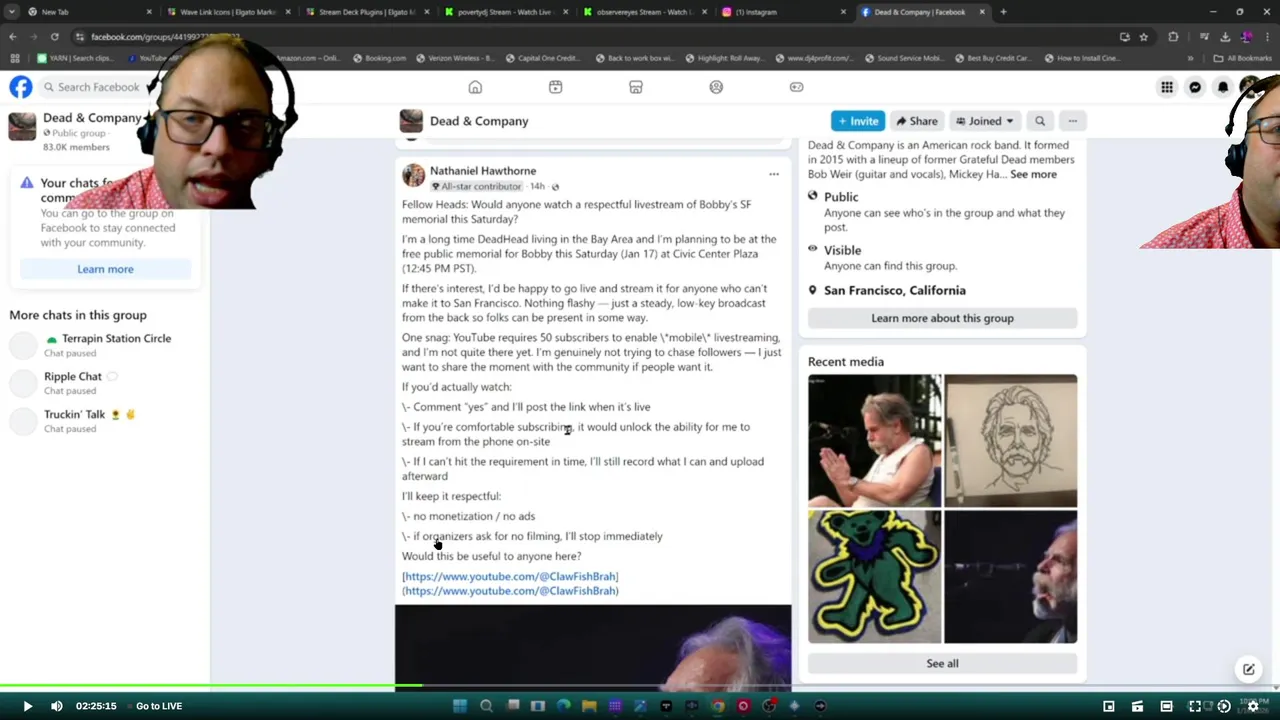Click the Share button
1280x720 pixels.
[x=917, y=121]
